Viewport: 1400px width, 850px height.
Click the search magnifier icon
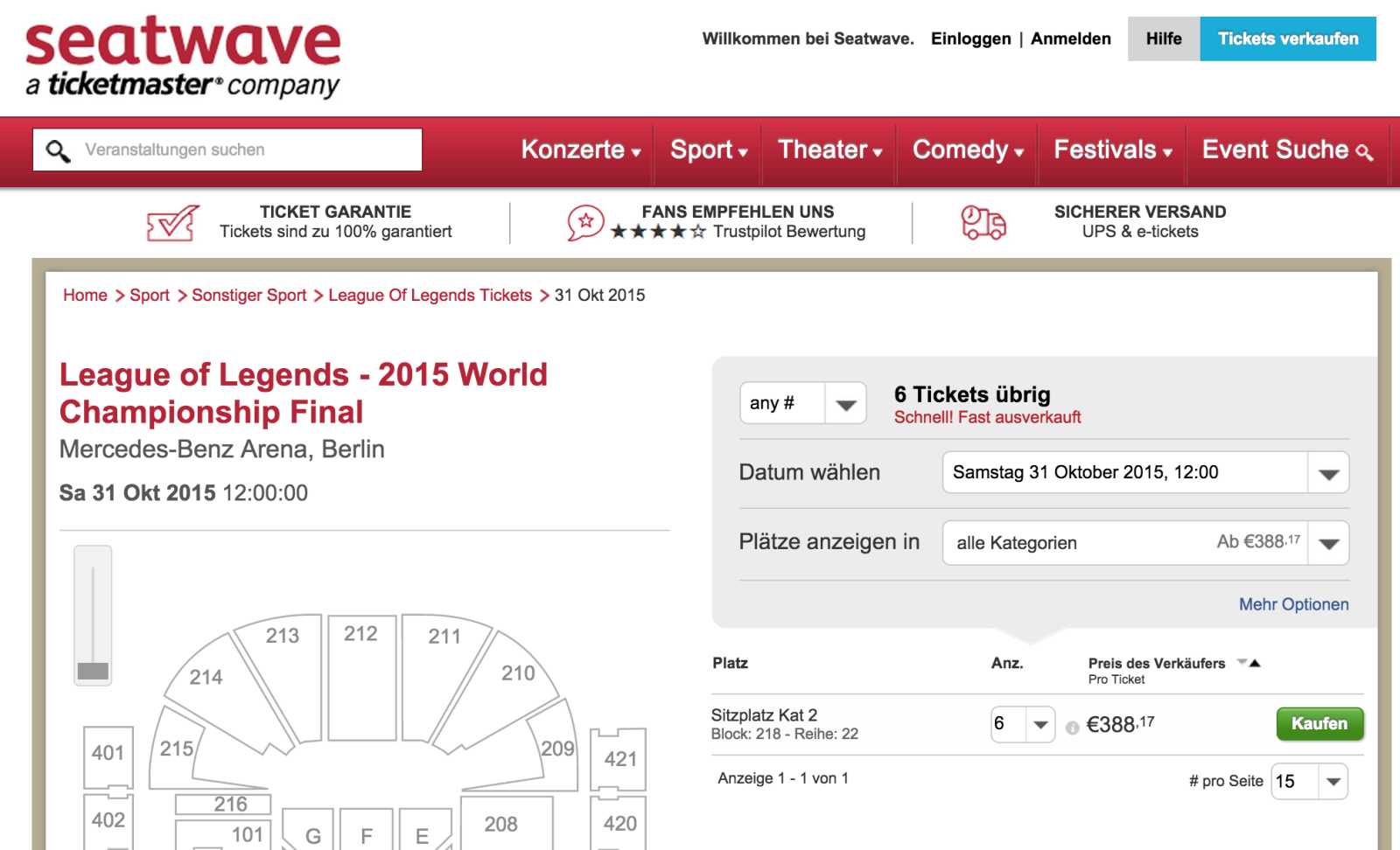[58, 150]
